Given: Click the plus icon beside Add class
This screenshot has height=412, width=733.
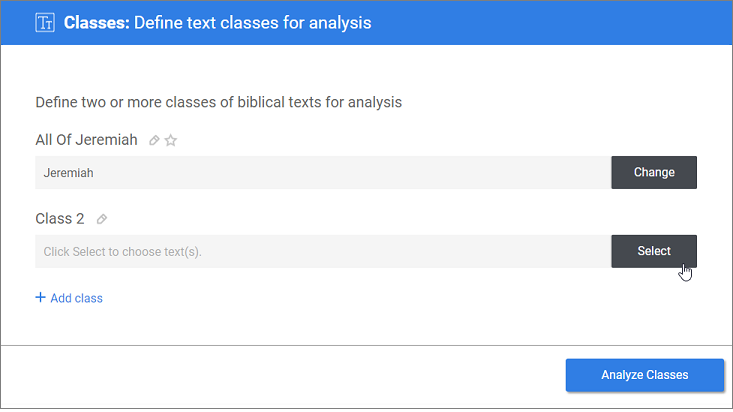Looking at the screenshot, I should pyautogui.click(x=41, y=297).
